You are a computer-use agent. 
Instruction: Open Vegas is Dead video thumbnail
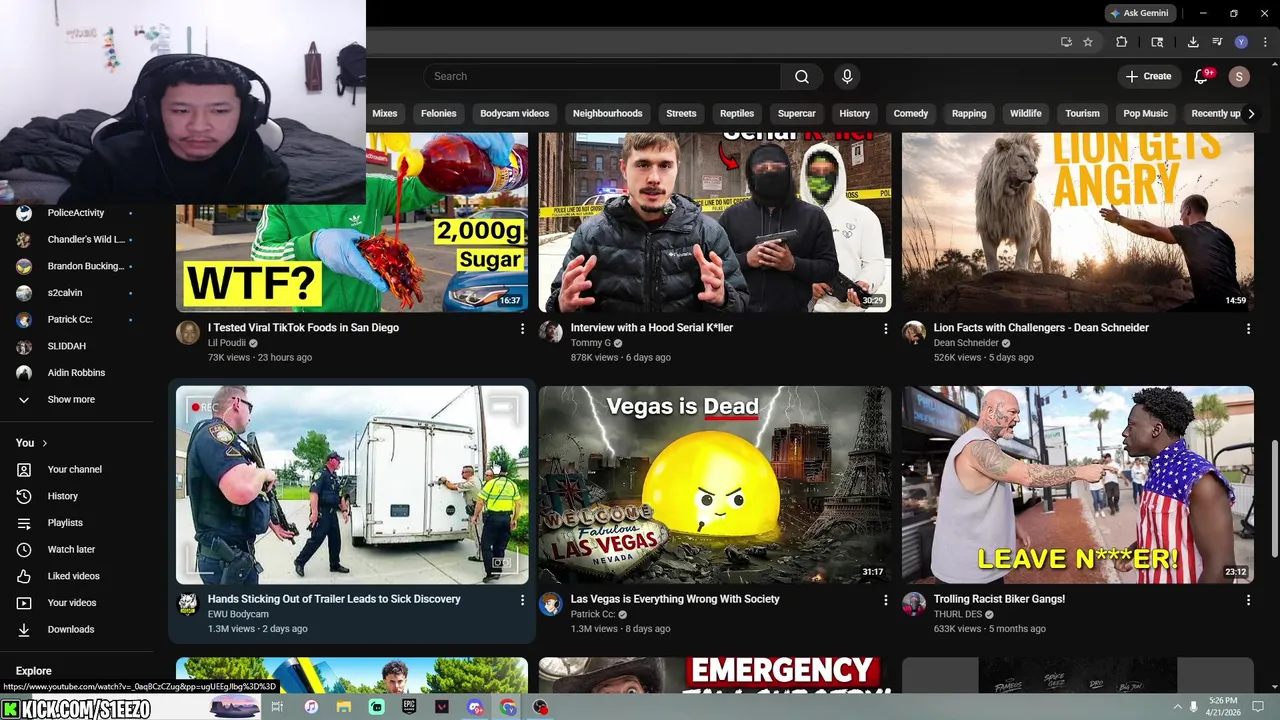click(715, 485)
